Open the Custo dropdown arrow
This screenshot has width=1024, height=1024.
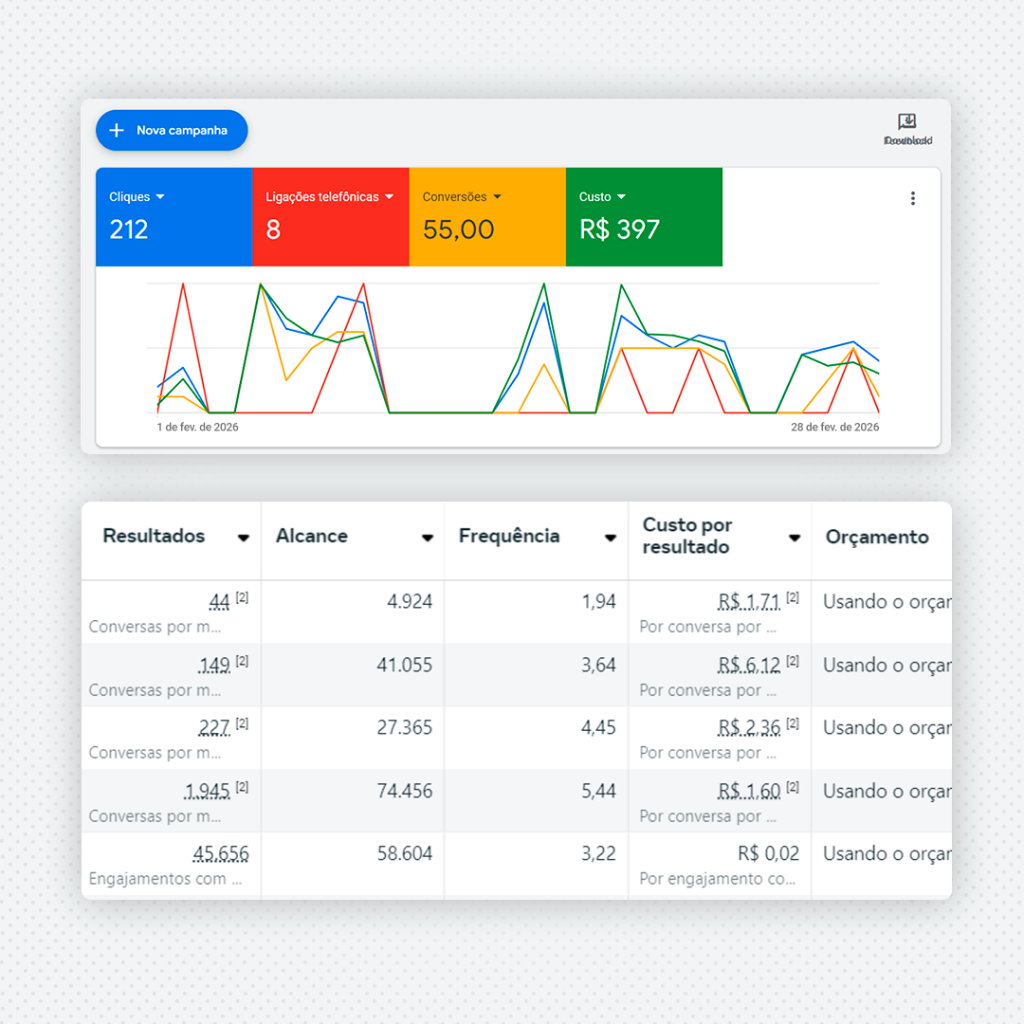tap(621, 197)
